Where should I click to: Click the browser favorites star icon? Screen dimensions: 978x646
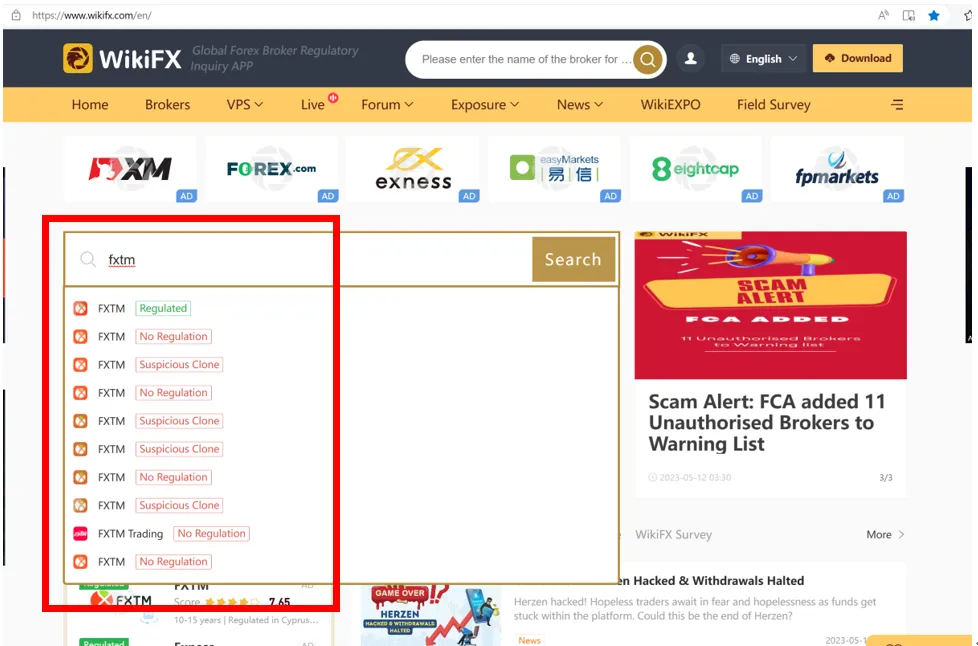(x=934, y=16)
